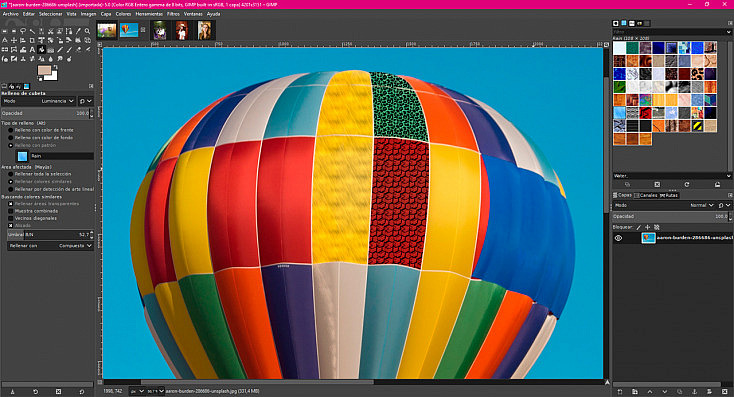Open the Filtros menu
734x397 pixels.
point(173,14)
